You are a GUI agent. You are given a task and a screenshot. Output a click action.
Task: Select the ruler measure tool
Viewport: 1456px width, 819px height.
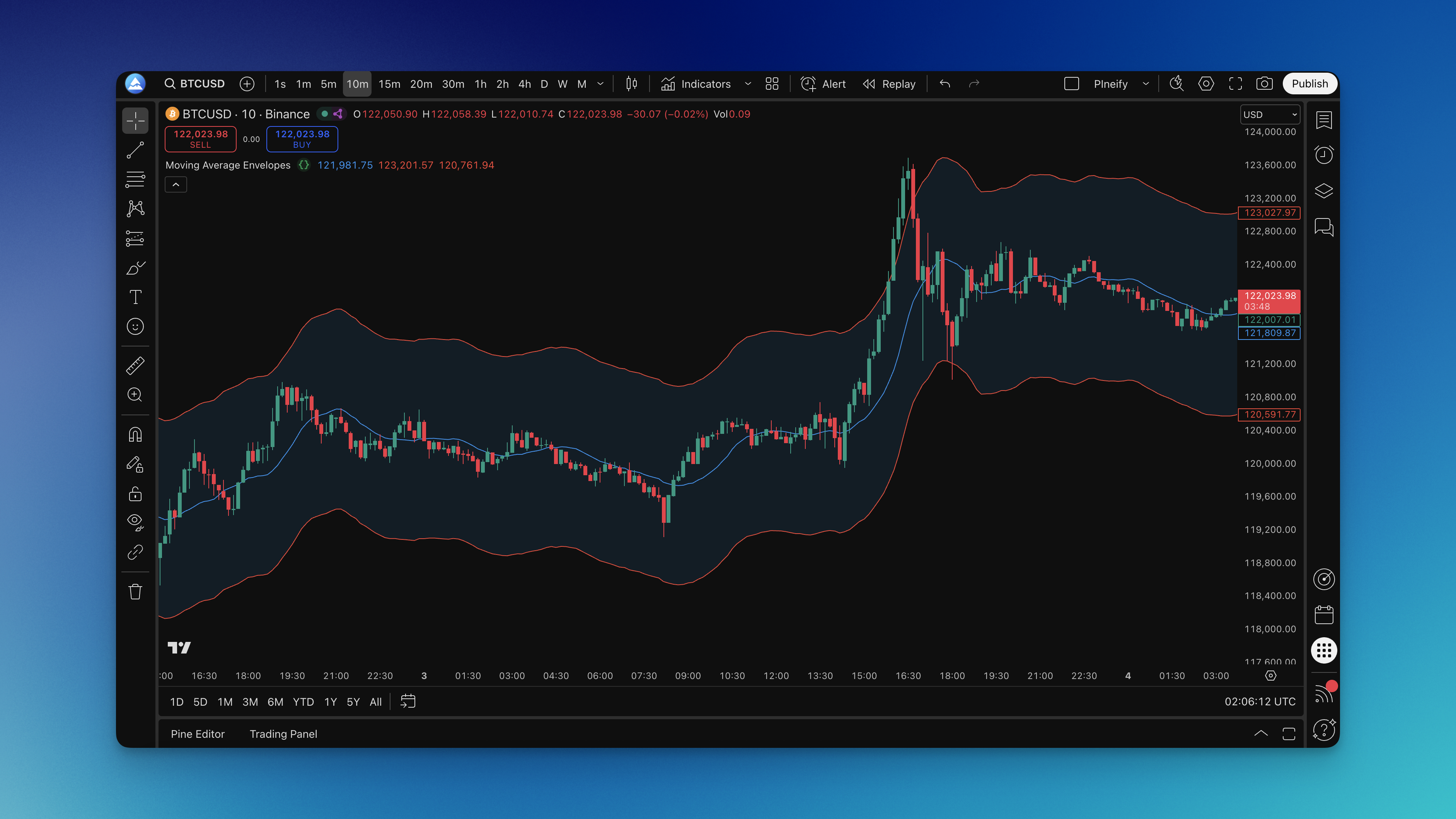pos(135,366)
